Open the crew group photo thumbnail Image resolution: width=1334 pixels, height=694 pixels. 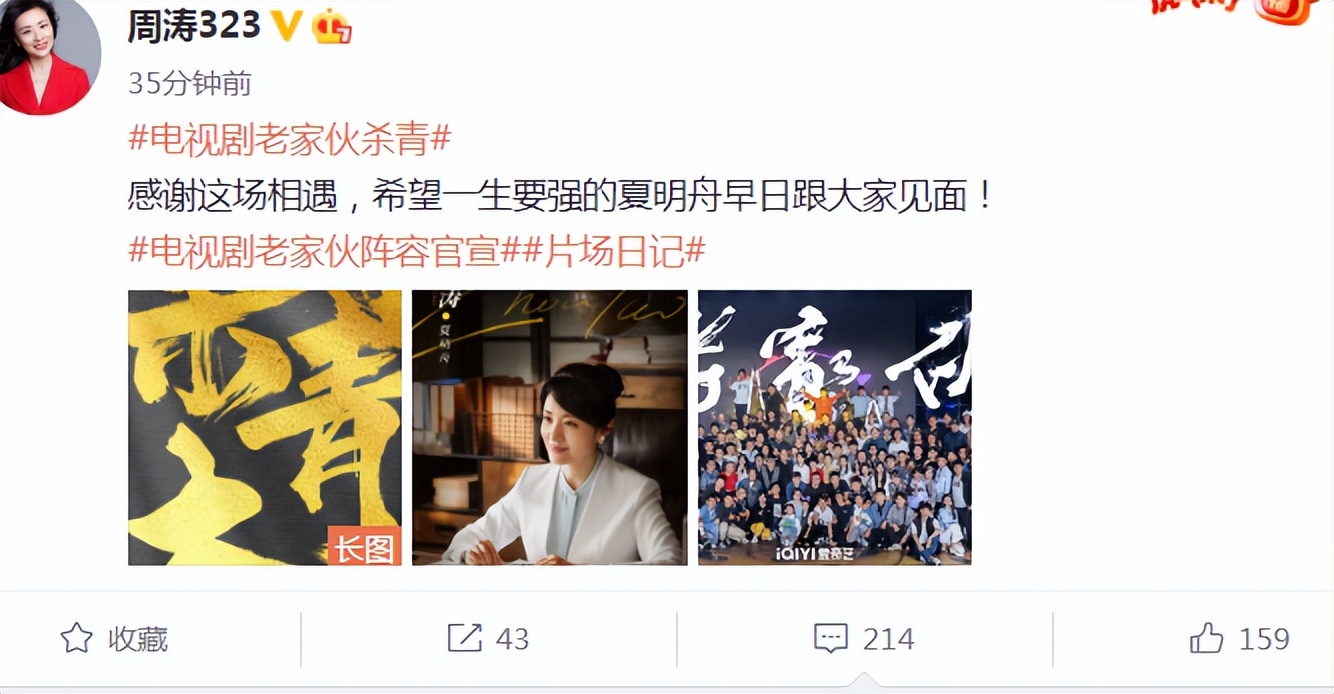coord(835,427)
